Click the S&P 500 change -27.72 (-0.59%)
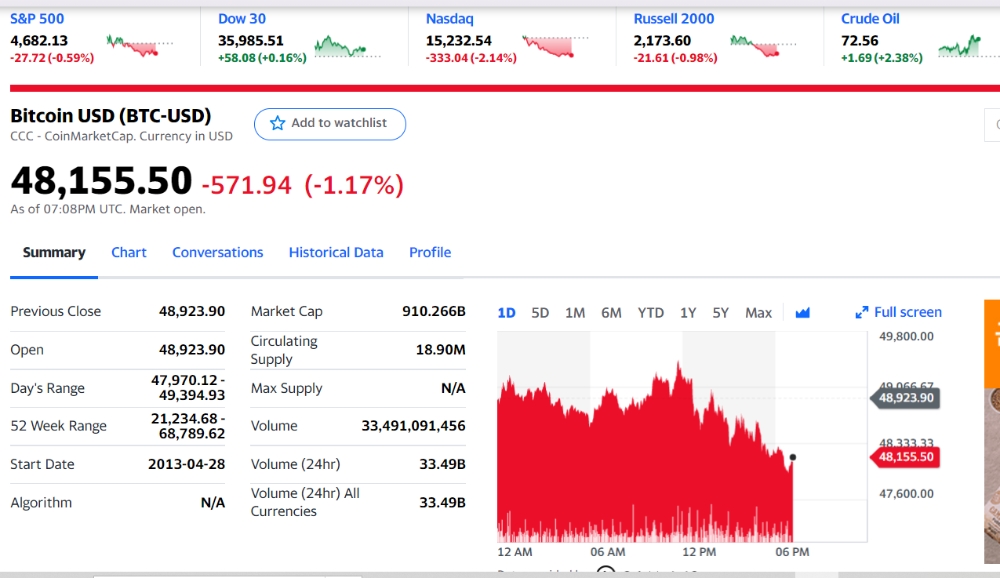The height and width of the screenshot is (578, 1000). [x=52, y=58]
